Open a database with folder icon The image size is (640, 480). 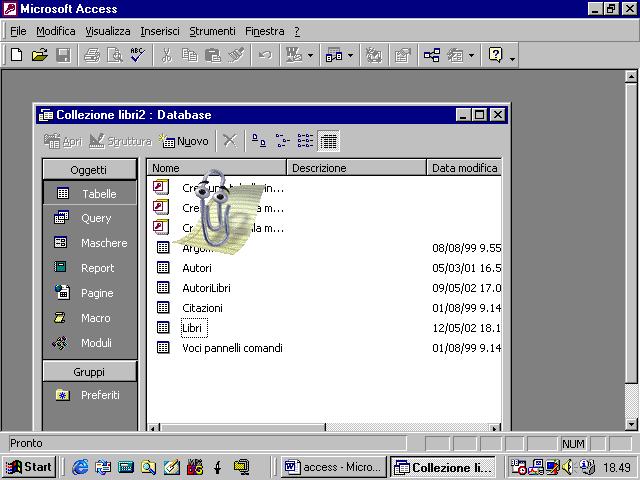[x=40, y=55]
